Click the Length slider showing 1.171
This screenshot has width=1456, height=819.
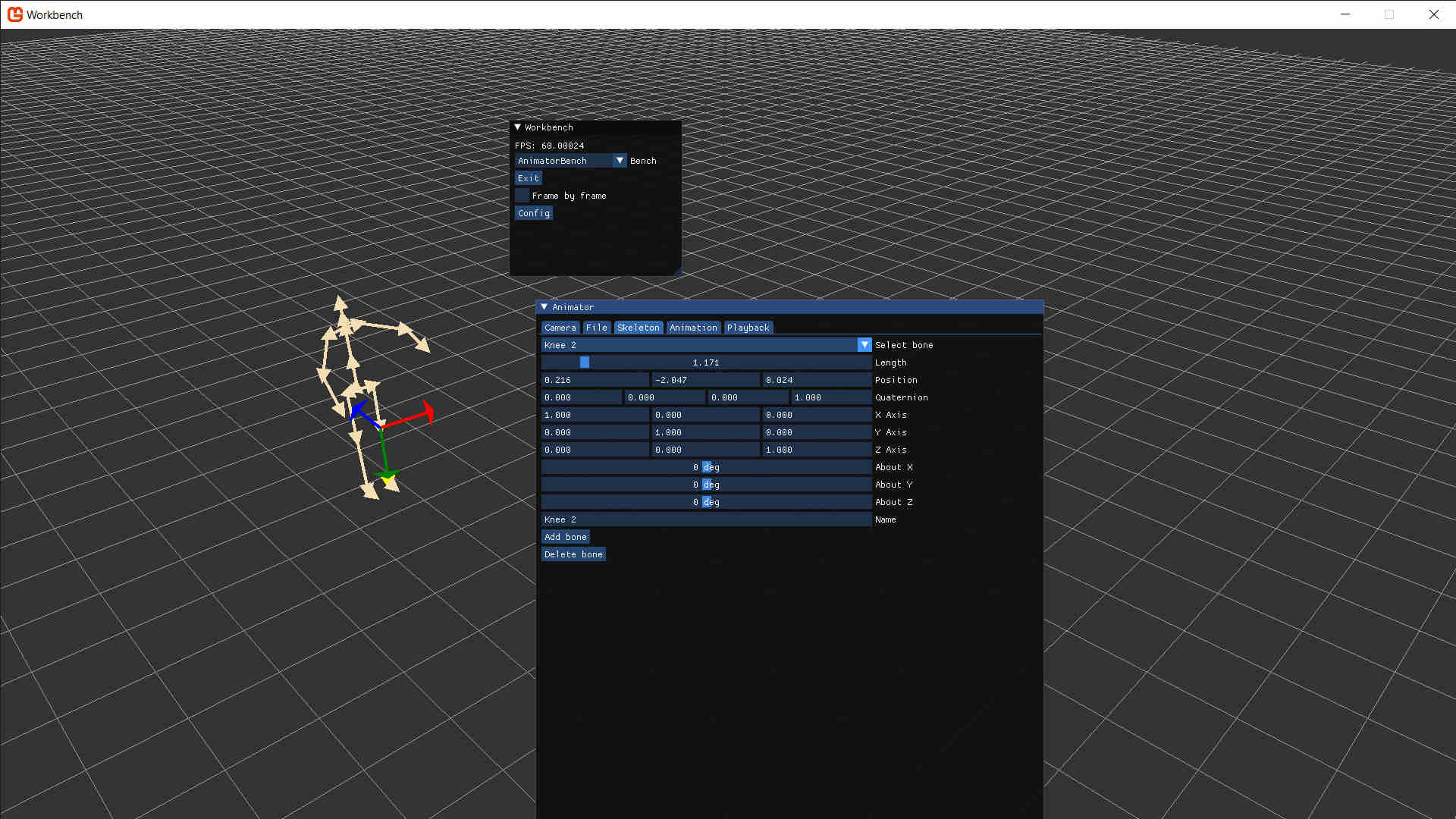tap(706, 362)
